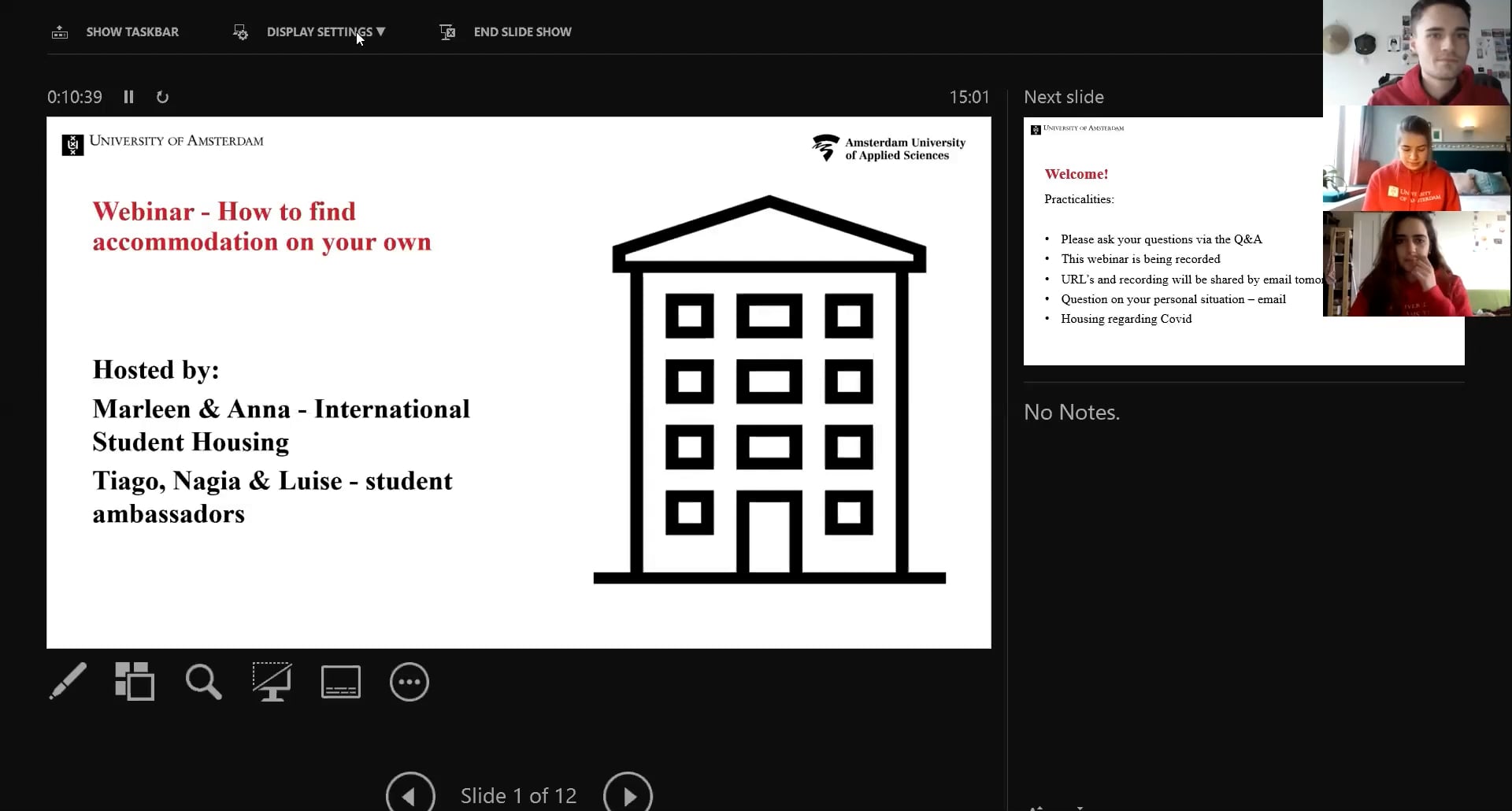1512x811 pixels.
Task: Click the End Slide Show icon
Action: pyautogui.click(x=447, y=32)
